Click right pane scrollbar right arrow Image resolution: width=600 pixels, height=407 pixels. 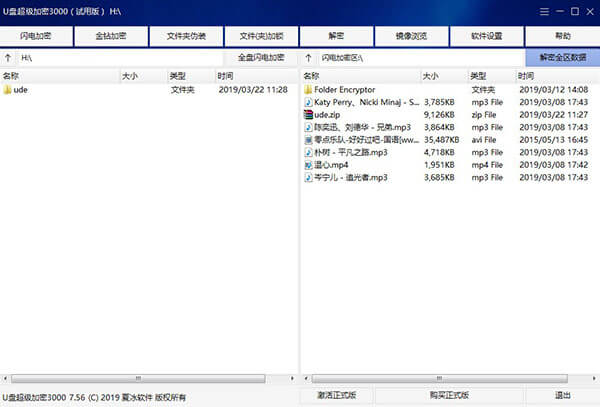594,378
